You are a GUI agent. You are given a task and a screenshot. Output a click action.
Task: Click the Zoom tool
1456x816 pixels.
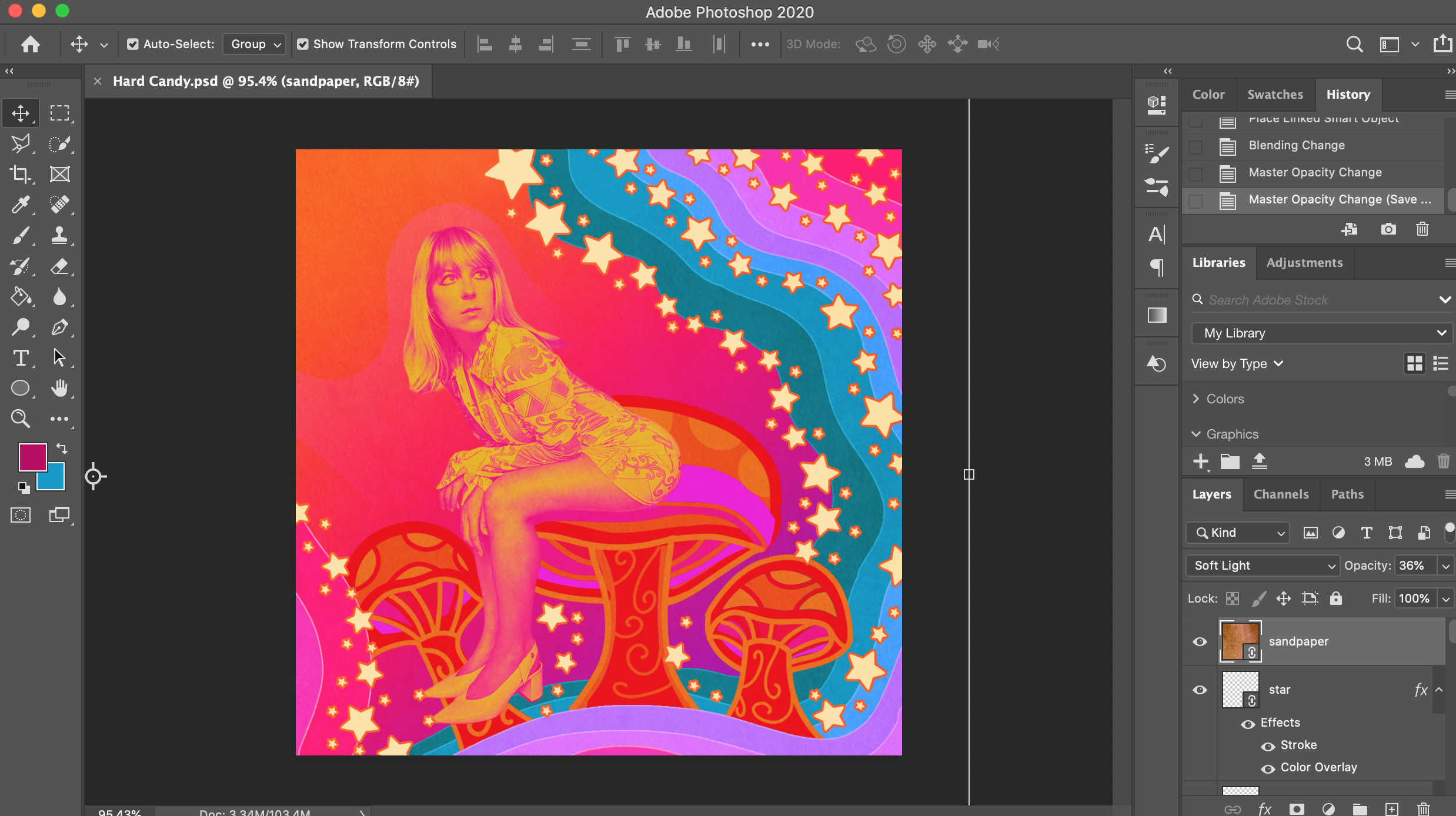pos(21,419)
